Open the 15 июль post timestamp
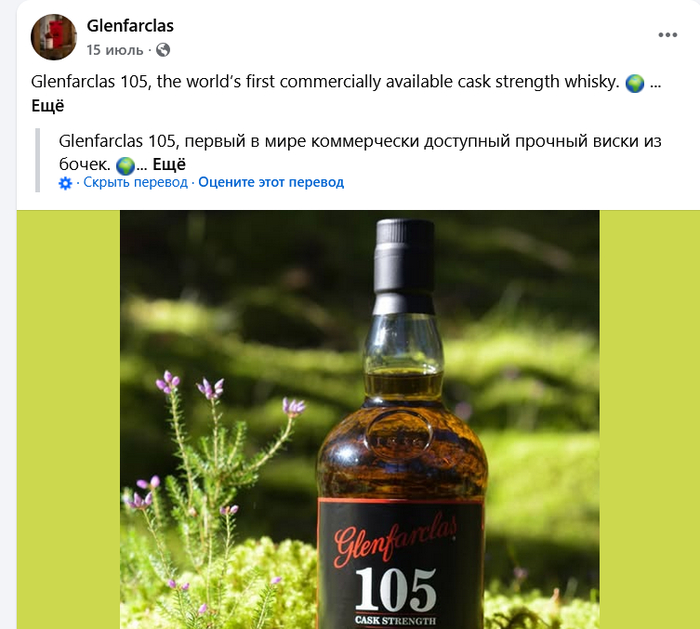The image size is (700, 629). click(115, 50)
